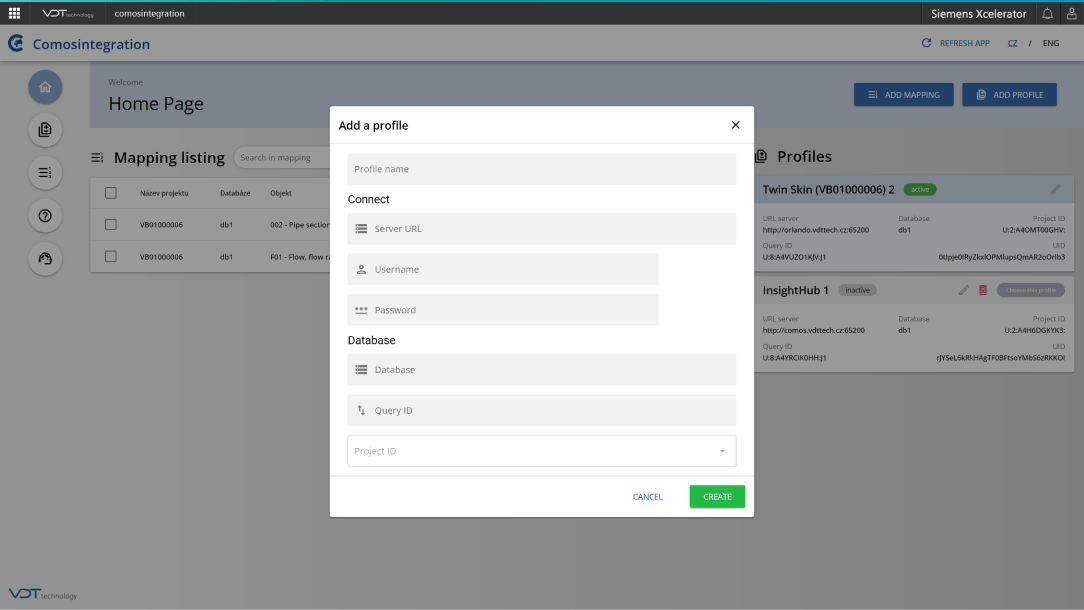1084x610 pixels.
Task: Select the F01 - Flow row checkbox
Action: point(111,257)
